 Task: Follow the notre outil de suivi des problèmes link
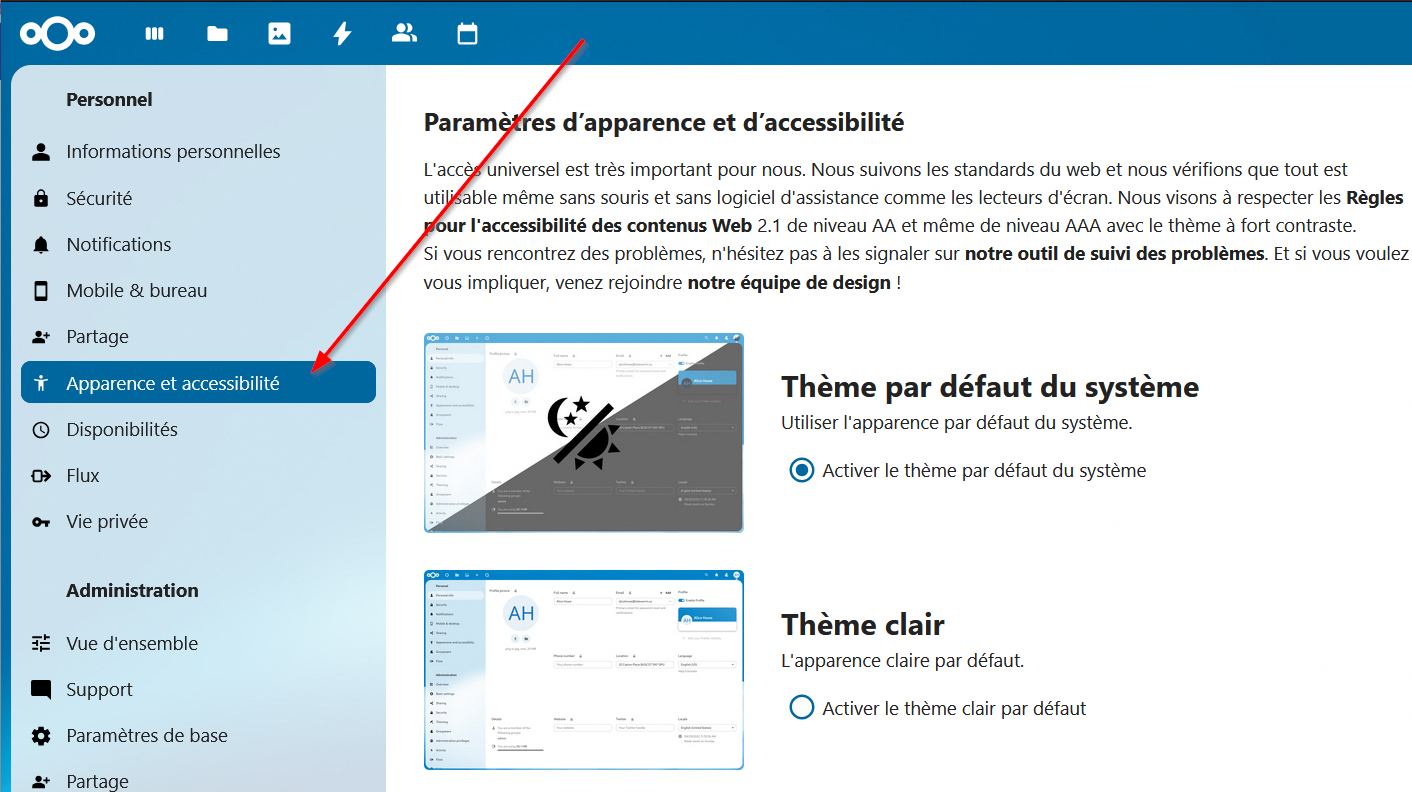click(x=1114, y=254)
